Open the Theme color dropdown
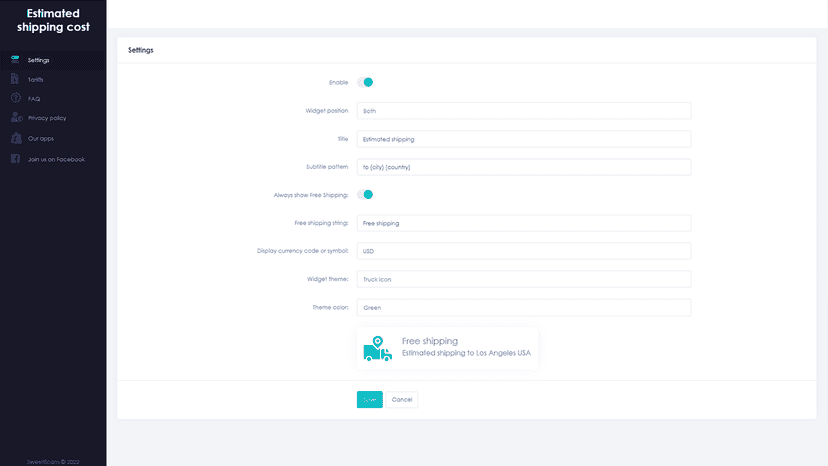This screenshot has height=466, width=828. [524, 307]
